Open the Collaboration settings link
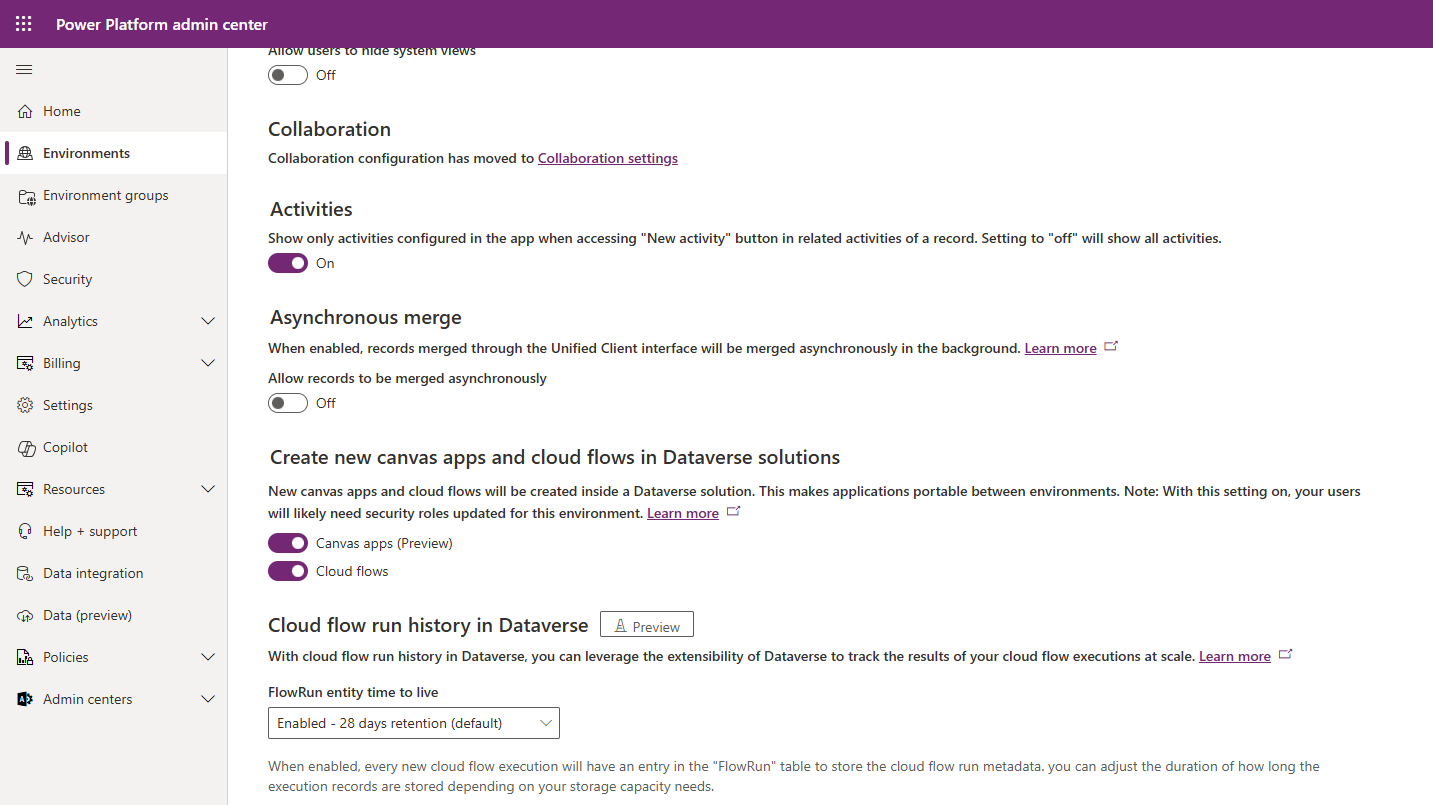This screenshot has height=805, width=1433. pos(607,158)
